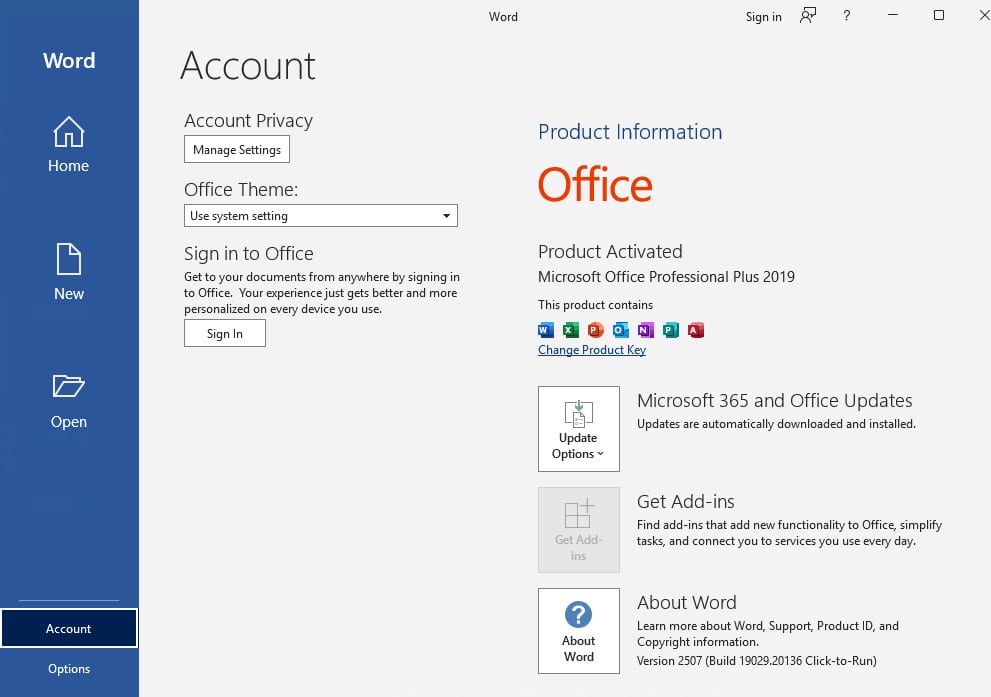The image size is (991, 697).
Task: Open the Office Theme dropdown
Action: (x=320, y=215)
